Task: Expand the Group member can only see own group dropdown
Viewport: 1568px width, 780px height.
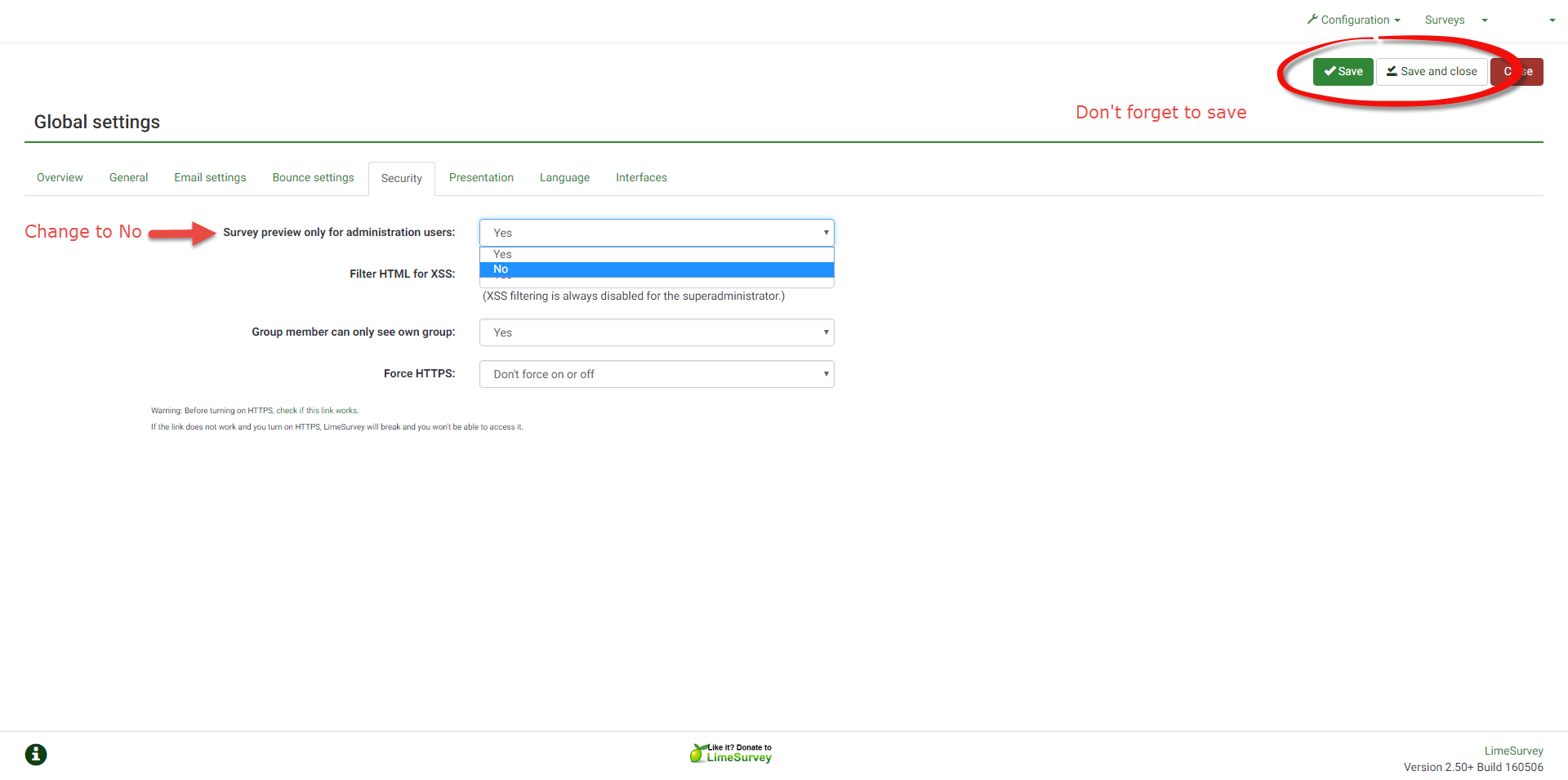Action: [x=657, y=332]
